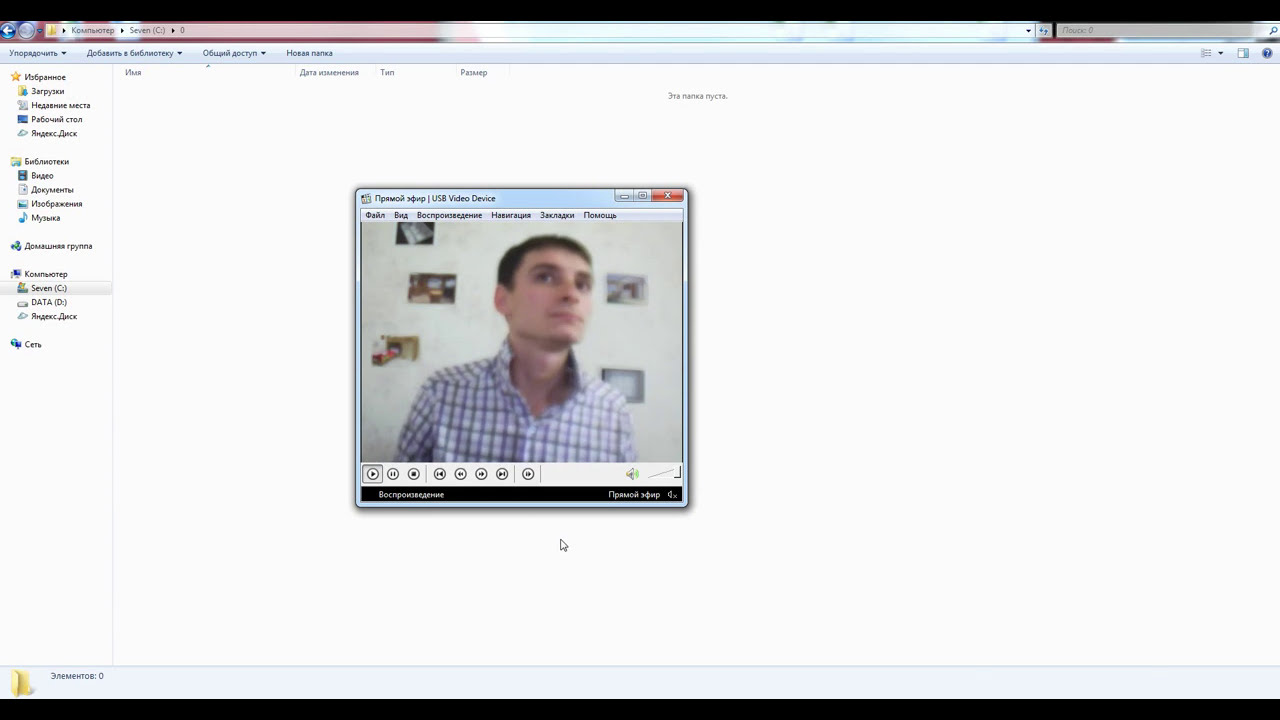Select Компьютер in the navigation pane
This screenshot has height=720, width=1280.
tap(46, 273)
